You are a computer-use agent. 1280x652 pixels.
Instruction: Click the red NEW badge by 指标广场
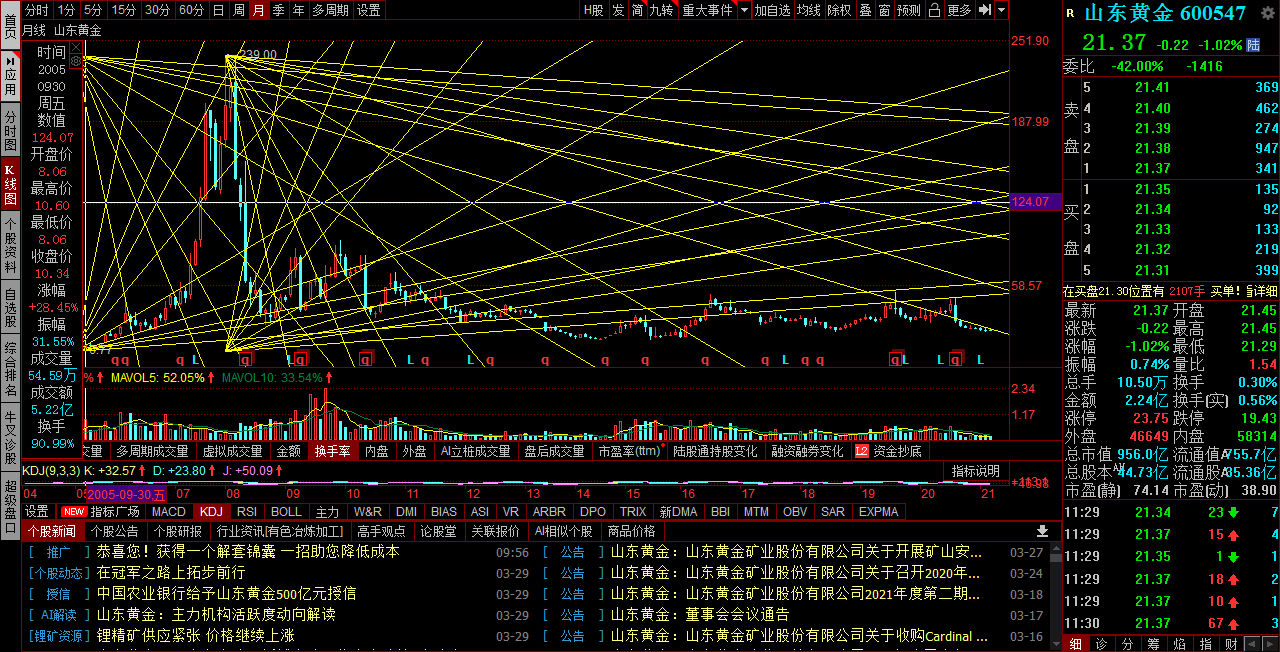[74, 512]
